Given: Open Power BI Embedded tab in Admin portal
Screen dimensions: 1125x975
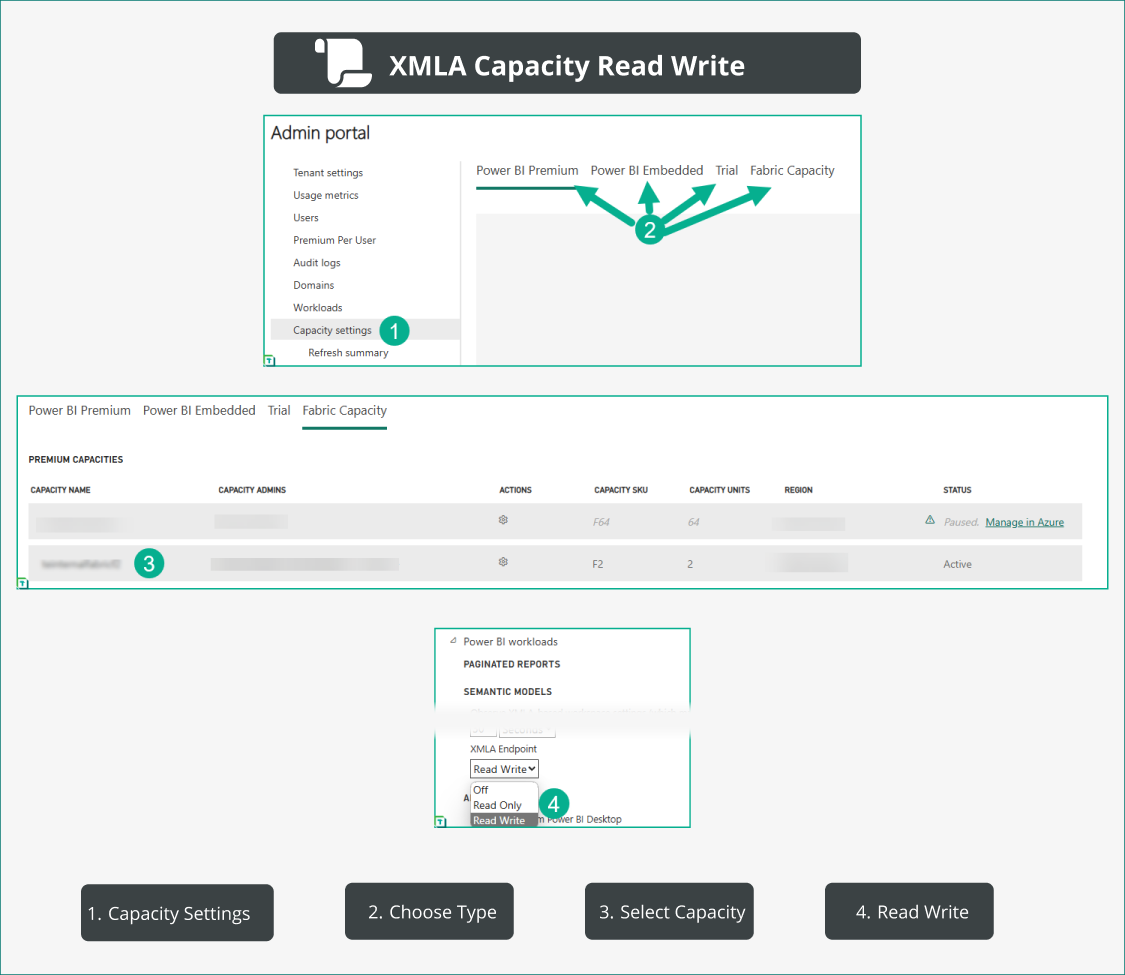Looking at the screenshot, I should [x=646, y=170].
